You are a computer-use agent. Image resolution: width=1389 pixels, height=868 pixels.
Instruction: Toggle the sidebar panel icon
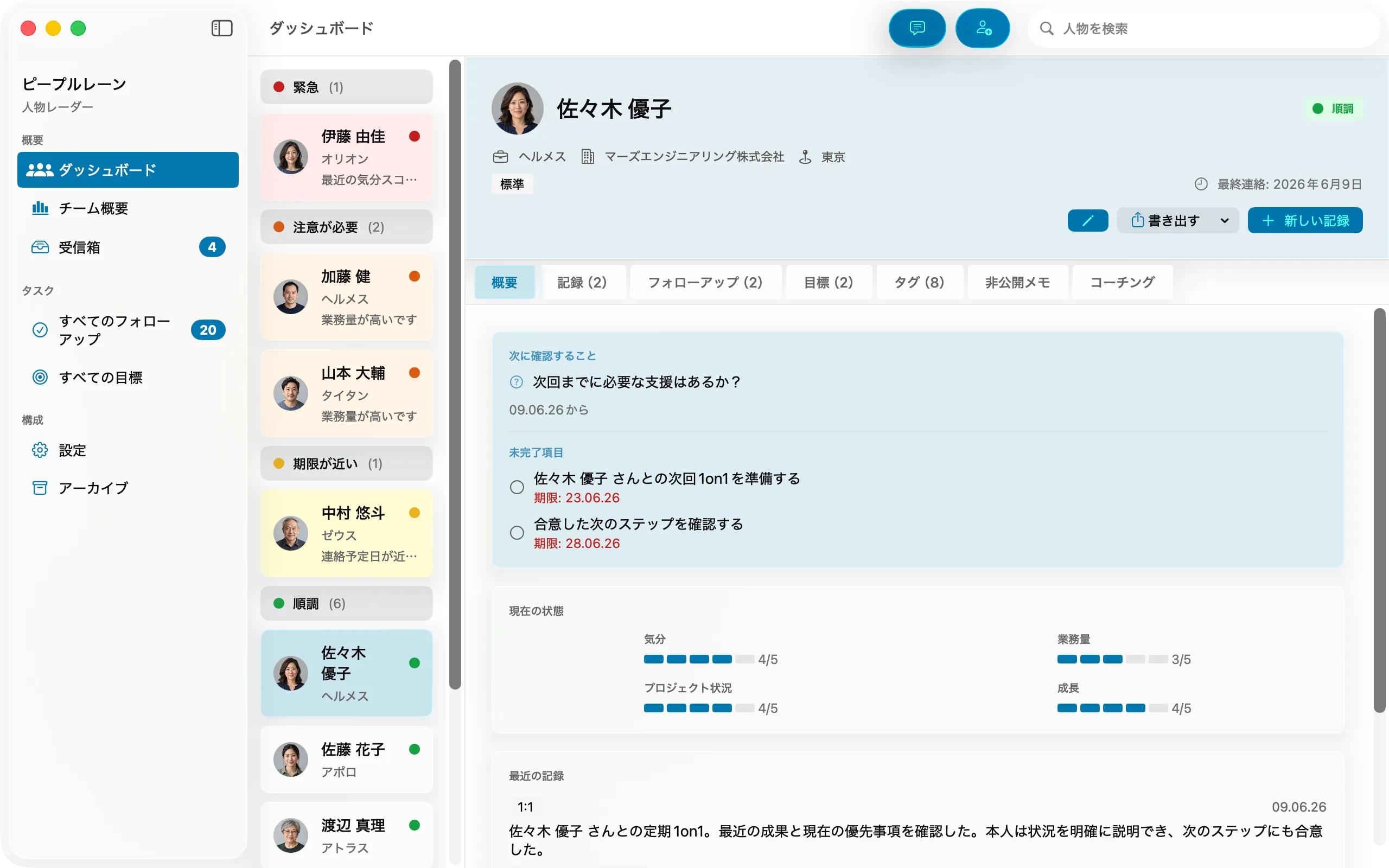point(221,28)
